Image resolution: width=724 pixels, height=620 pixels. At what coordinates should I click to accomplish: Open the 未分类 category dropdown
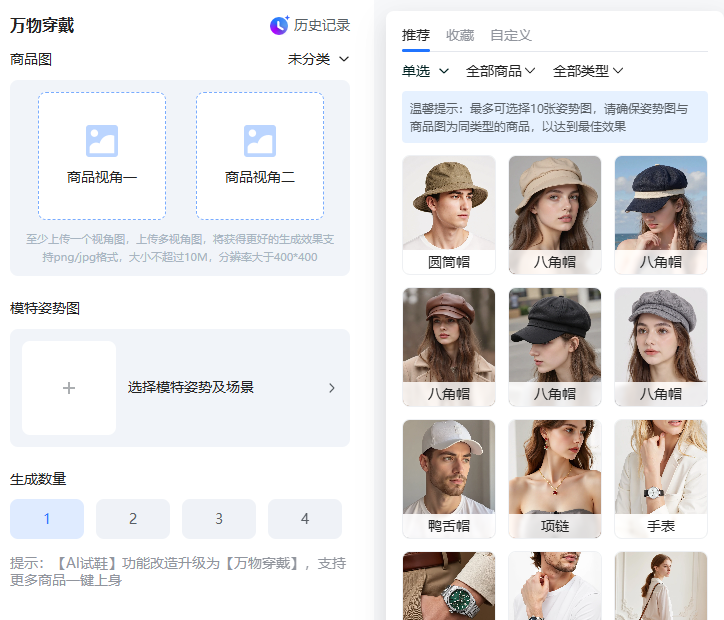click(x=319, y=59)
